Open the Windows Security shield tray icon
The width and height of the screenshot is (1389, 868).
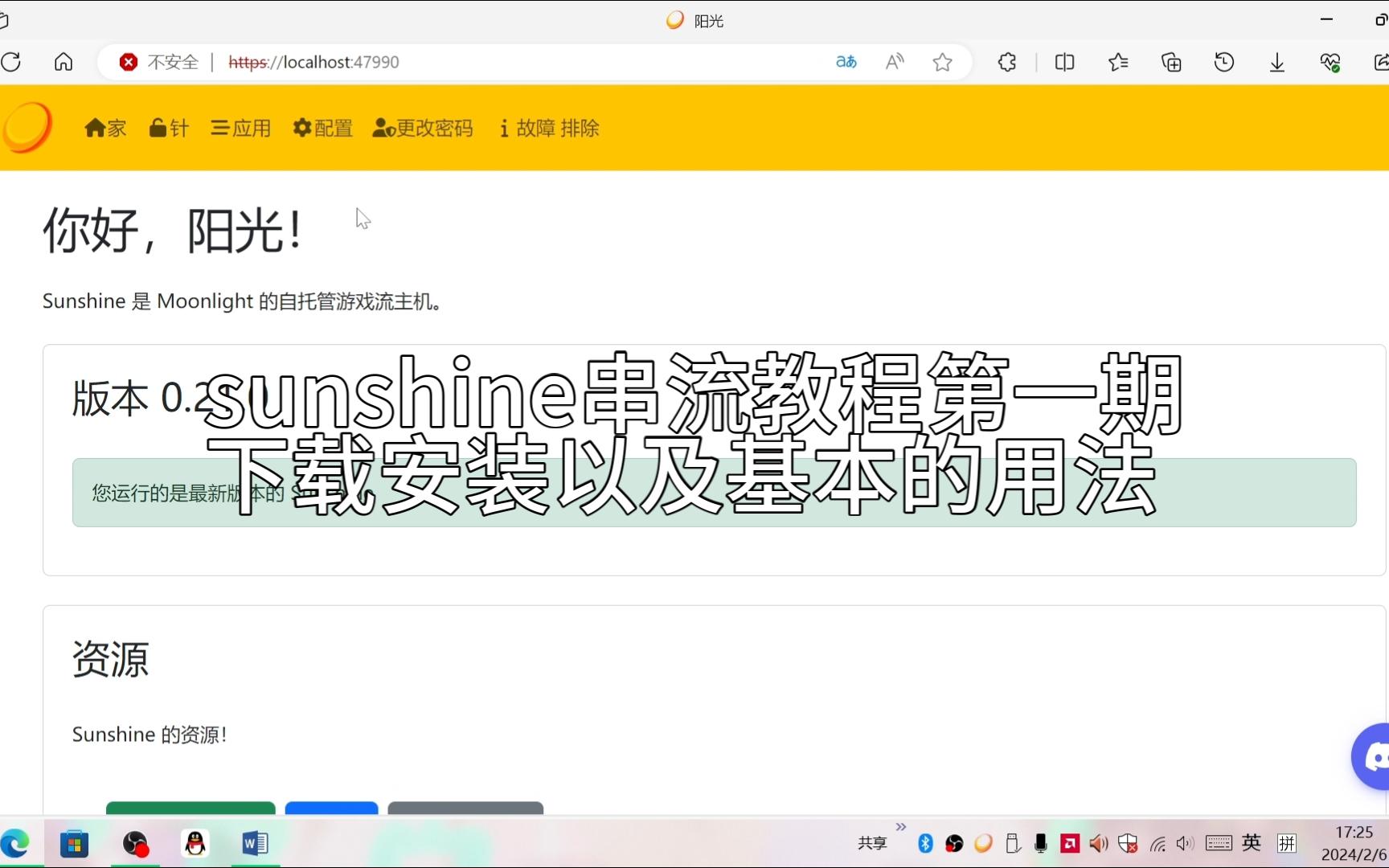pyautogui.click(x=1128, y=843)
